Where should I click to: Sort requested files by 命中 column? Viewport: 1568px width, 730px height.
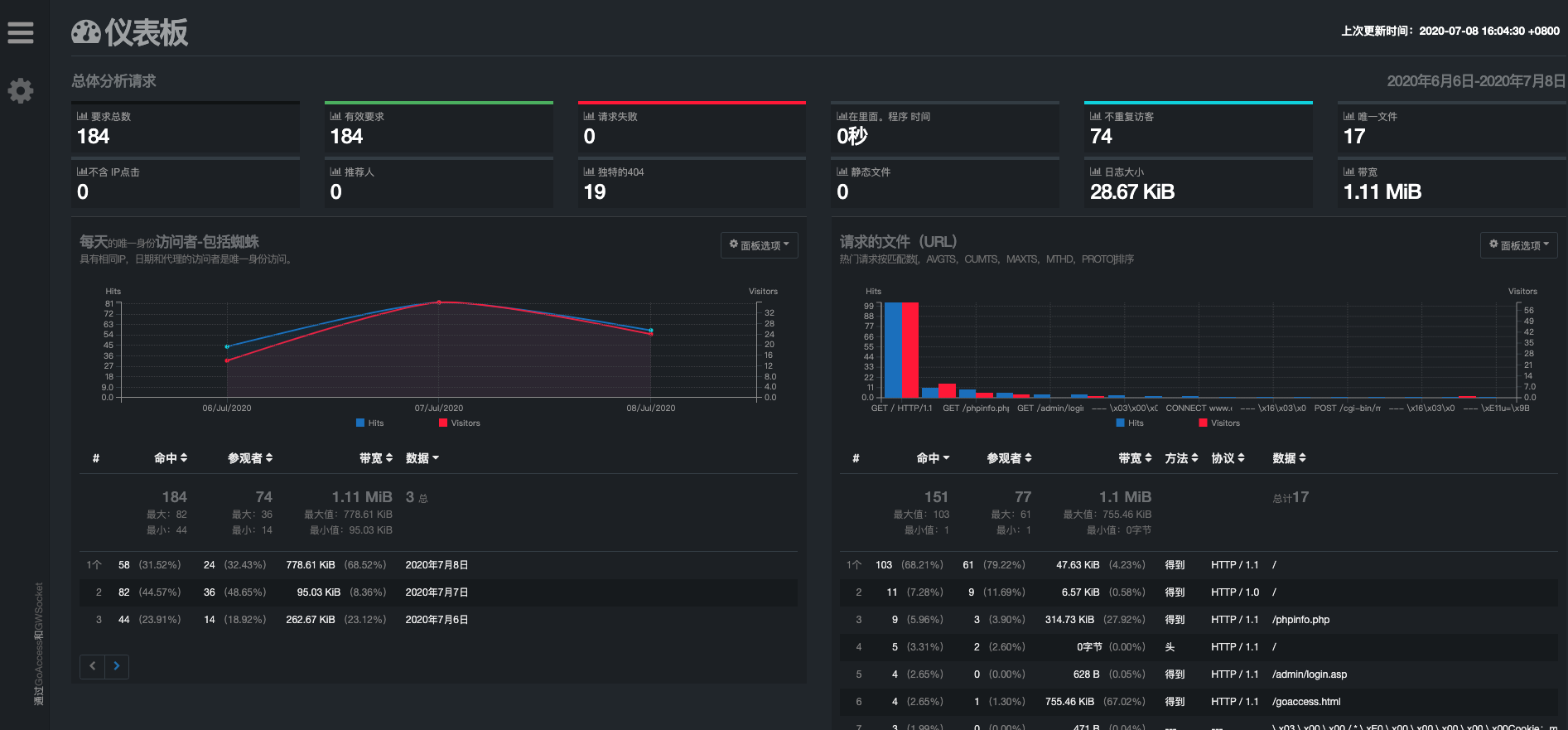click(x=934, y=458)
